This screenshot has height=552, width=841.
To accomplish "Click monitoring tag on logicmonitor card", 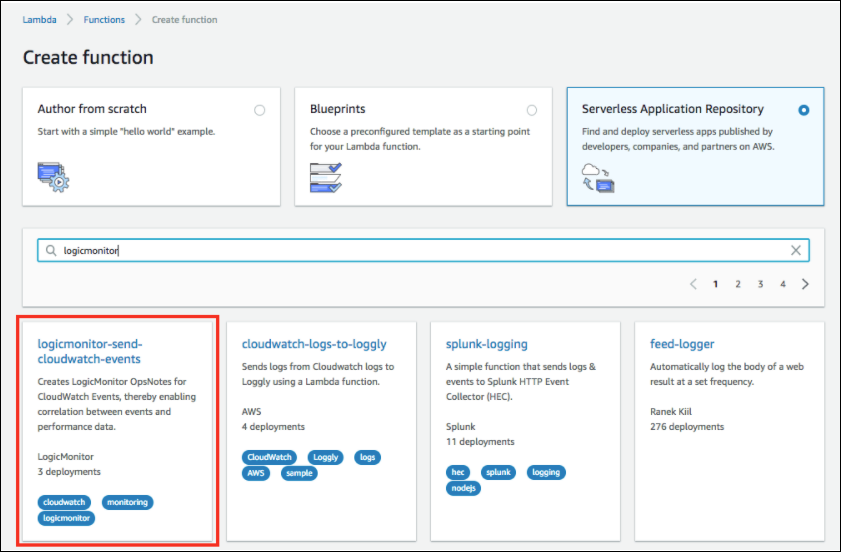I will (x=127, y=502).
